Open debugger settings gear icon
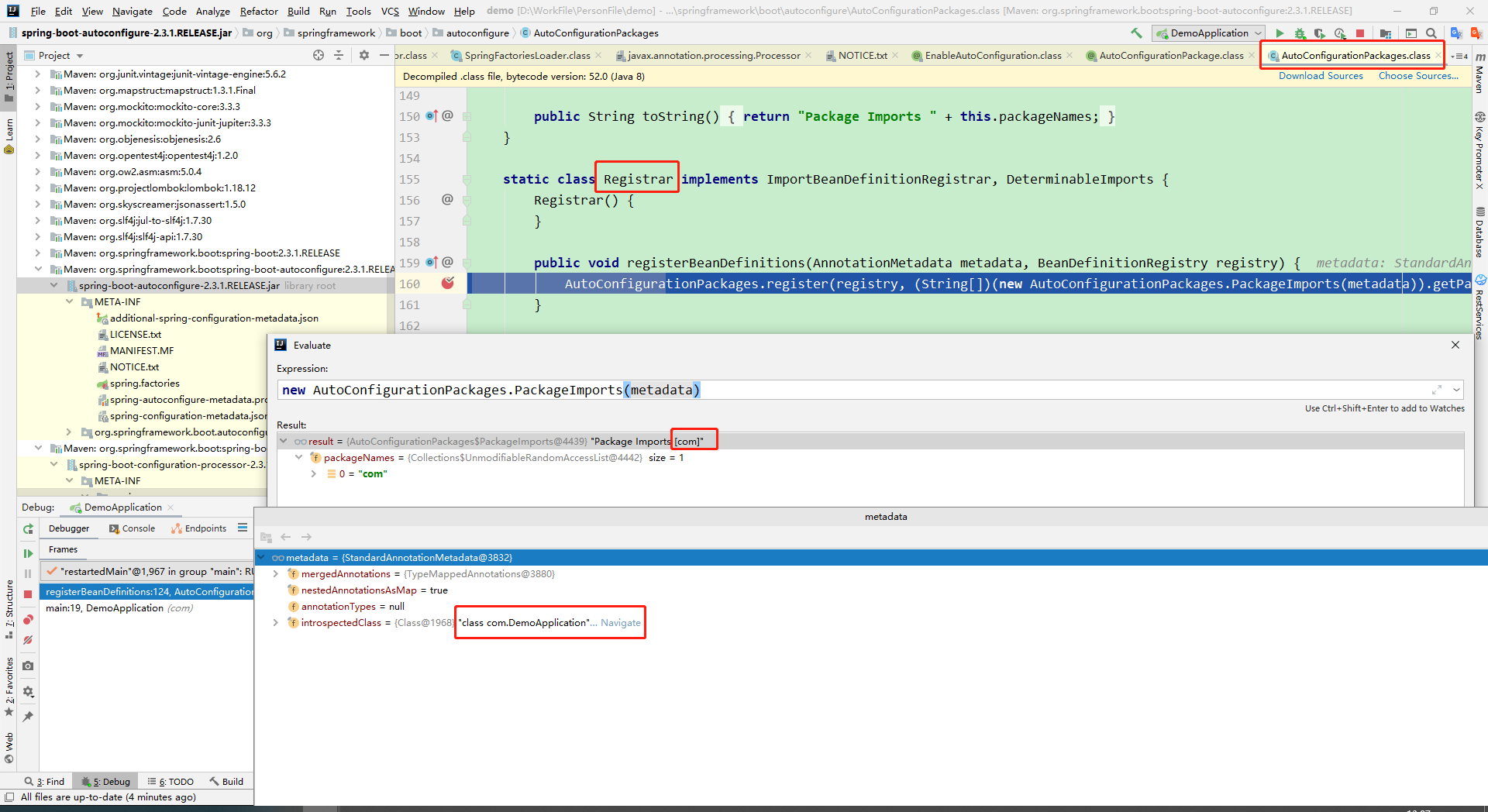Viewport: 1488px width, 812px height. (x=28, y=691)
